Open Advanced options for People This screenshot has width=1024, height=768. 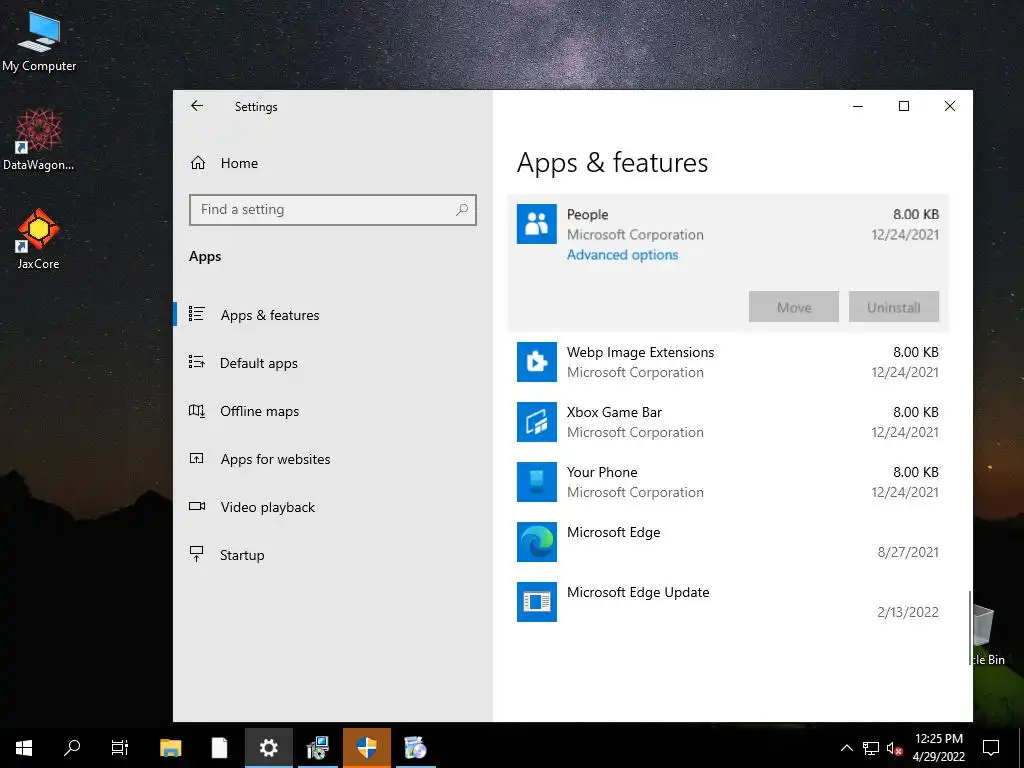point(622,255)
